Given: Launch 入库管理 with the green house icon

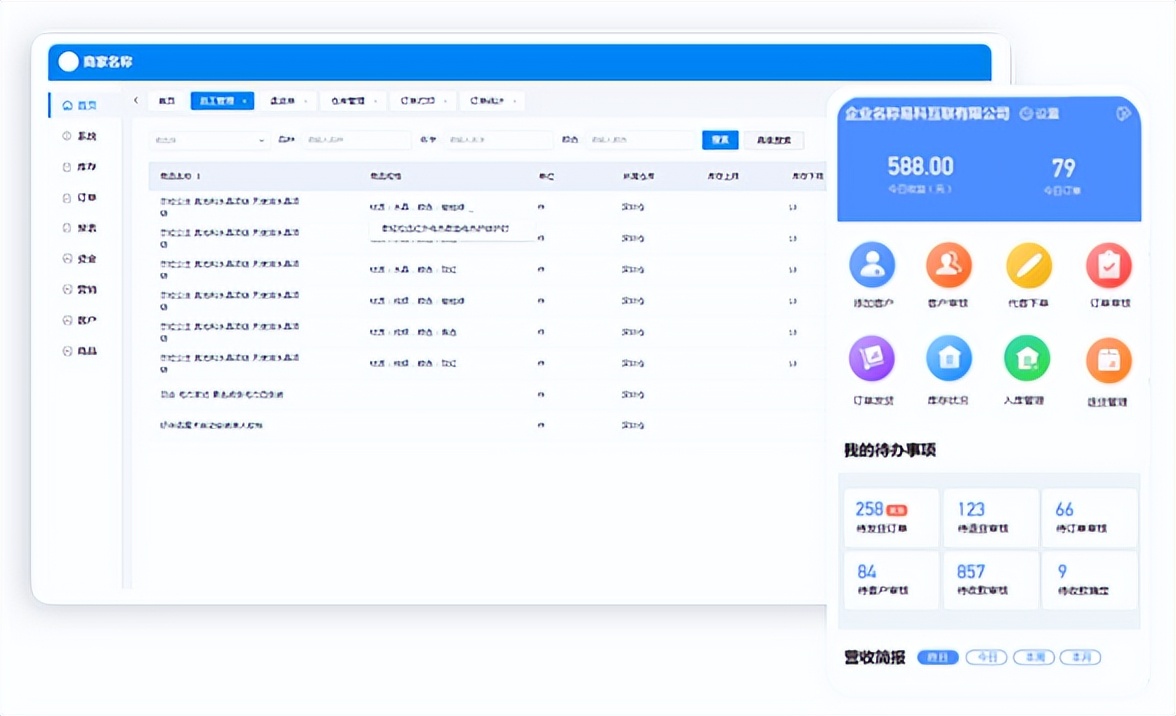Looking at the screenshot, I should [x=1027, y=358].
